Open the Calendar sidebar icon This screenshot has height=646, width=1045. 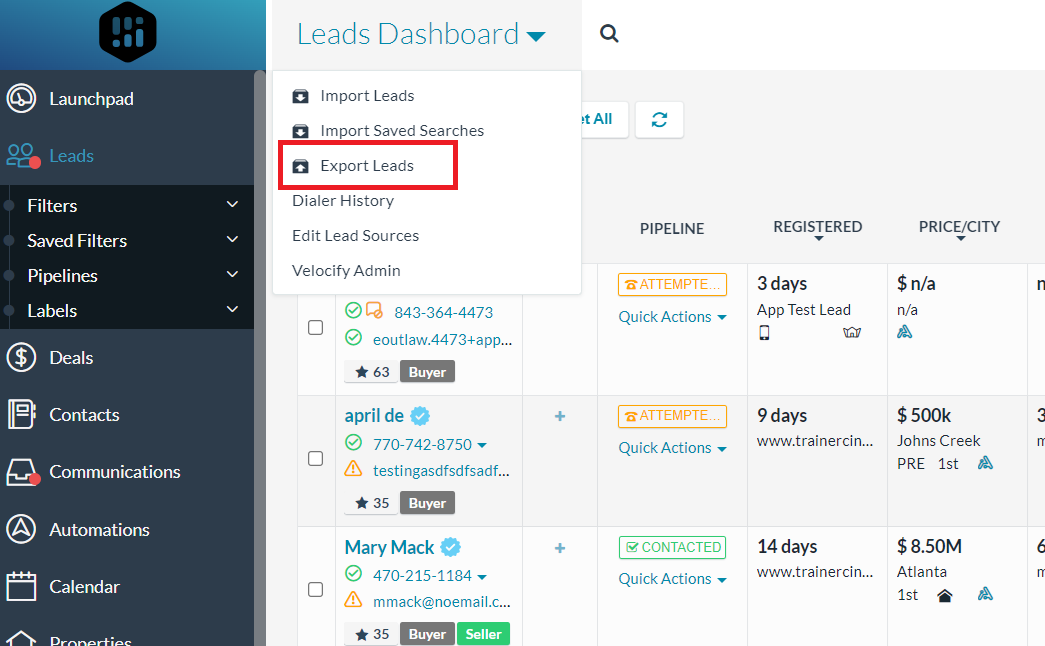tap(21, 586)
